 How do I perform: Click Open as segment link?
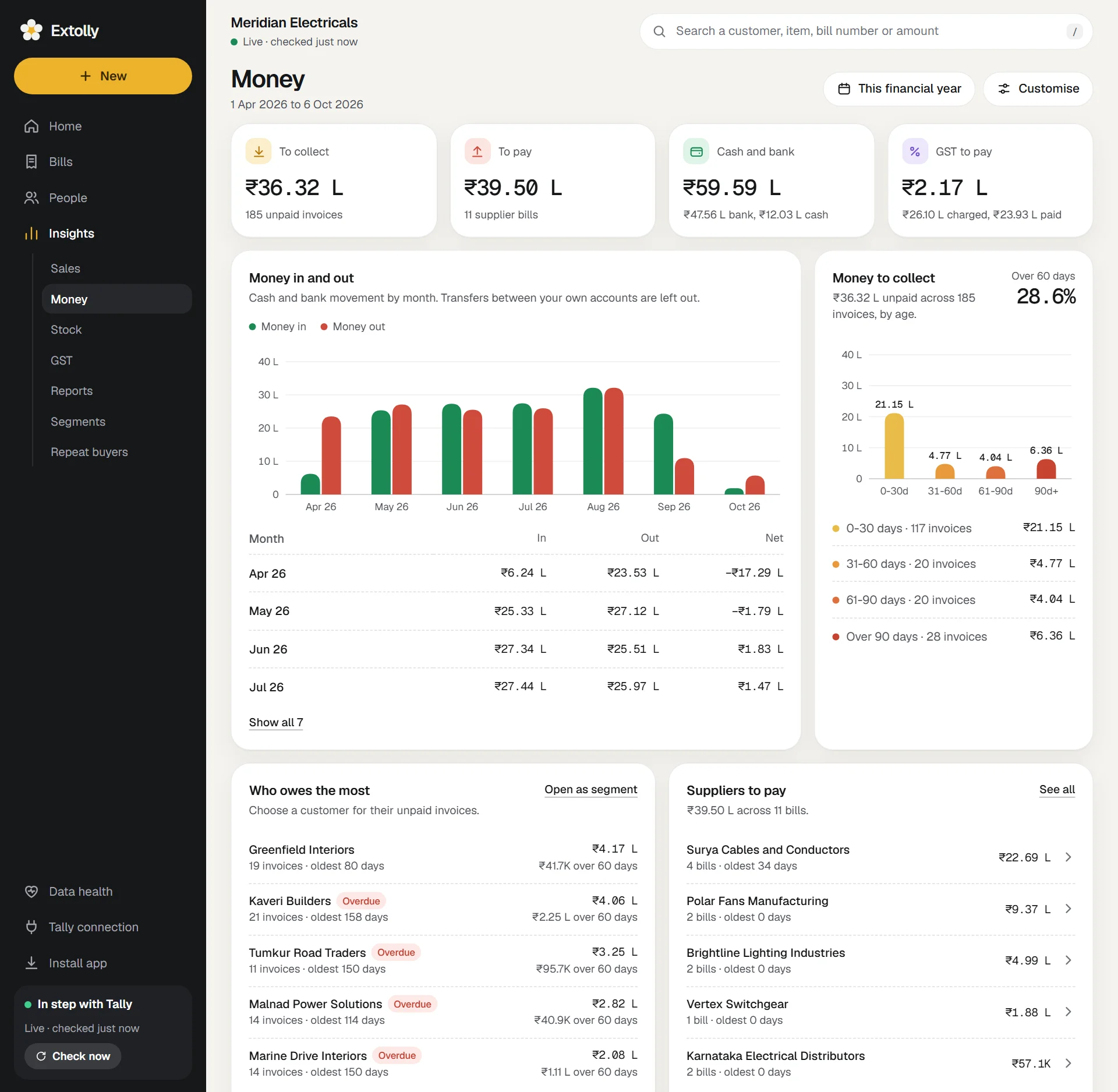(x=590, y=790)
